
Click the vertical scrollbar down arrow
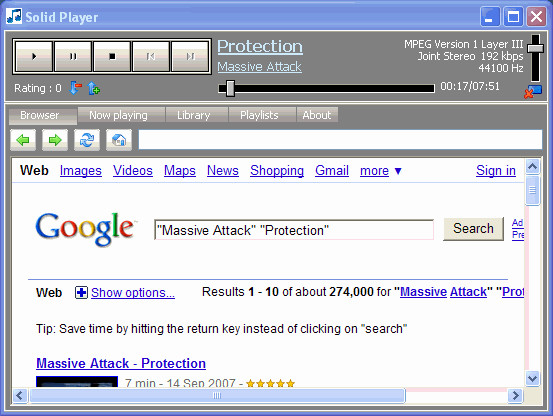(533, 379)
